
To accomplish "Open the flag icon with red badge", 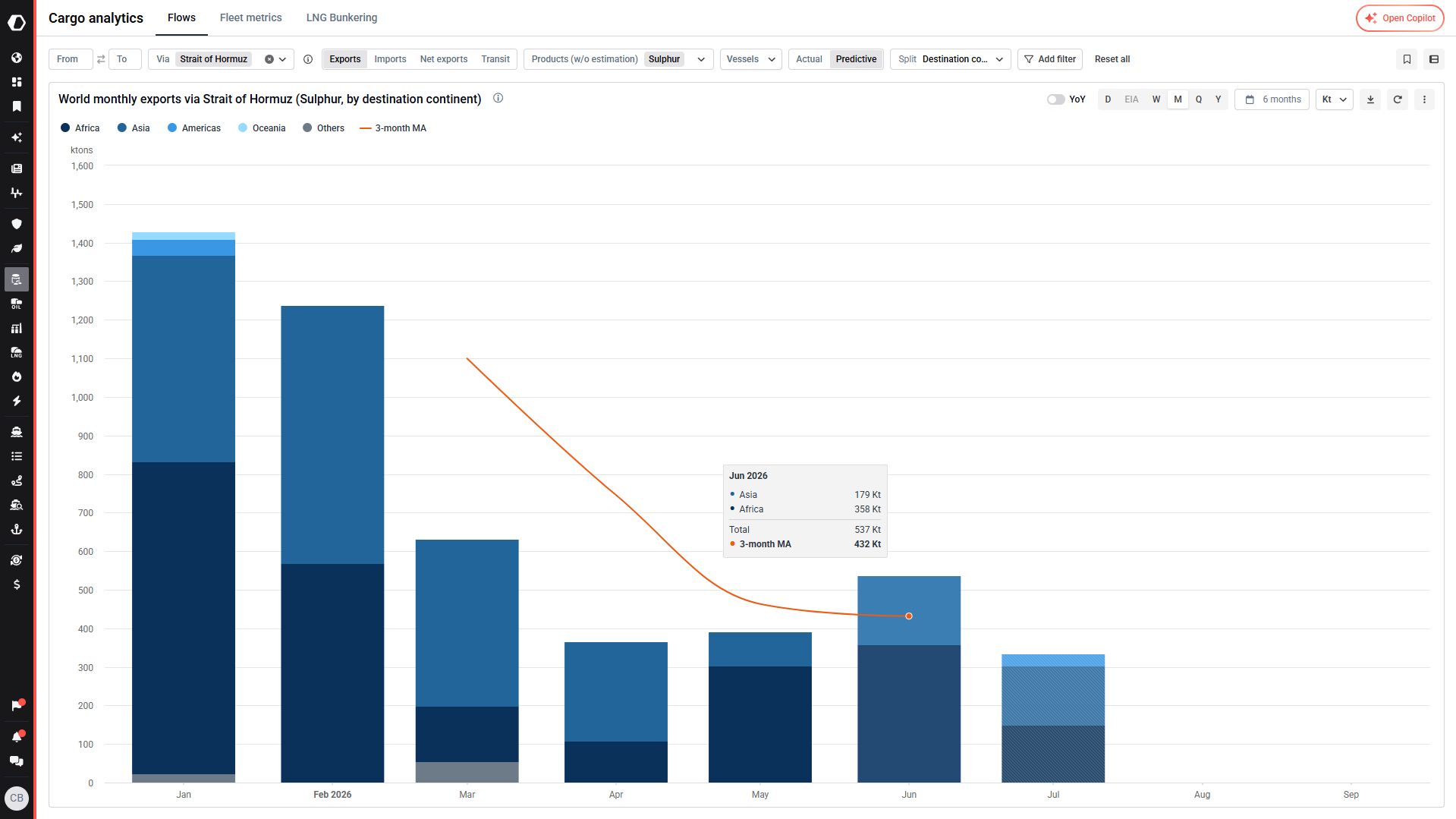I will [17, 706].
